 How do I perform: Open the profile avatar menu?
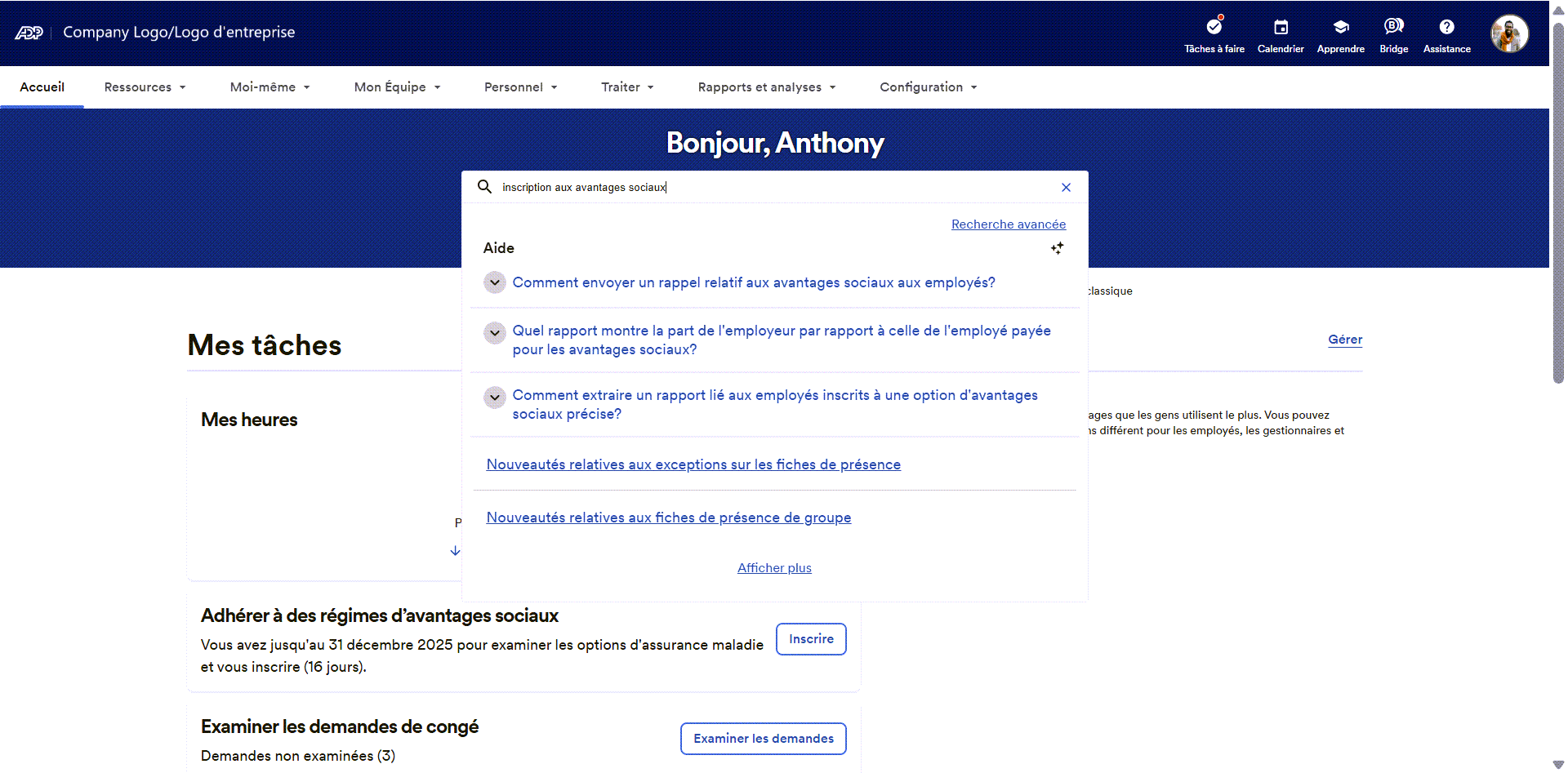1509,33
